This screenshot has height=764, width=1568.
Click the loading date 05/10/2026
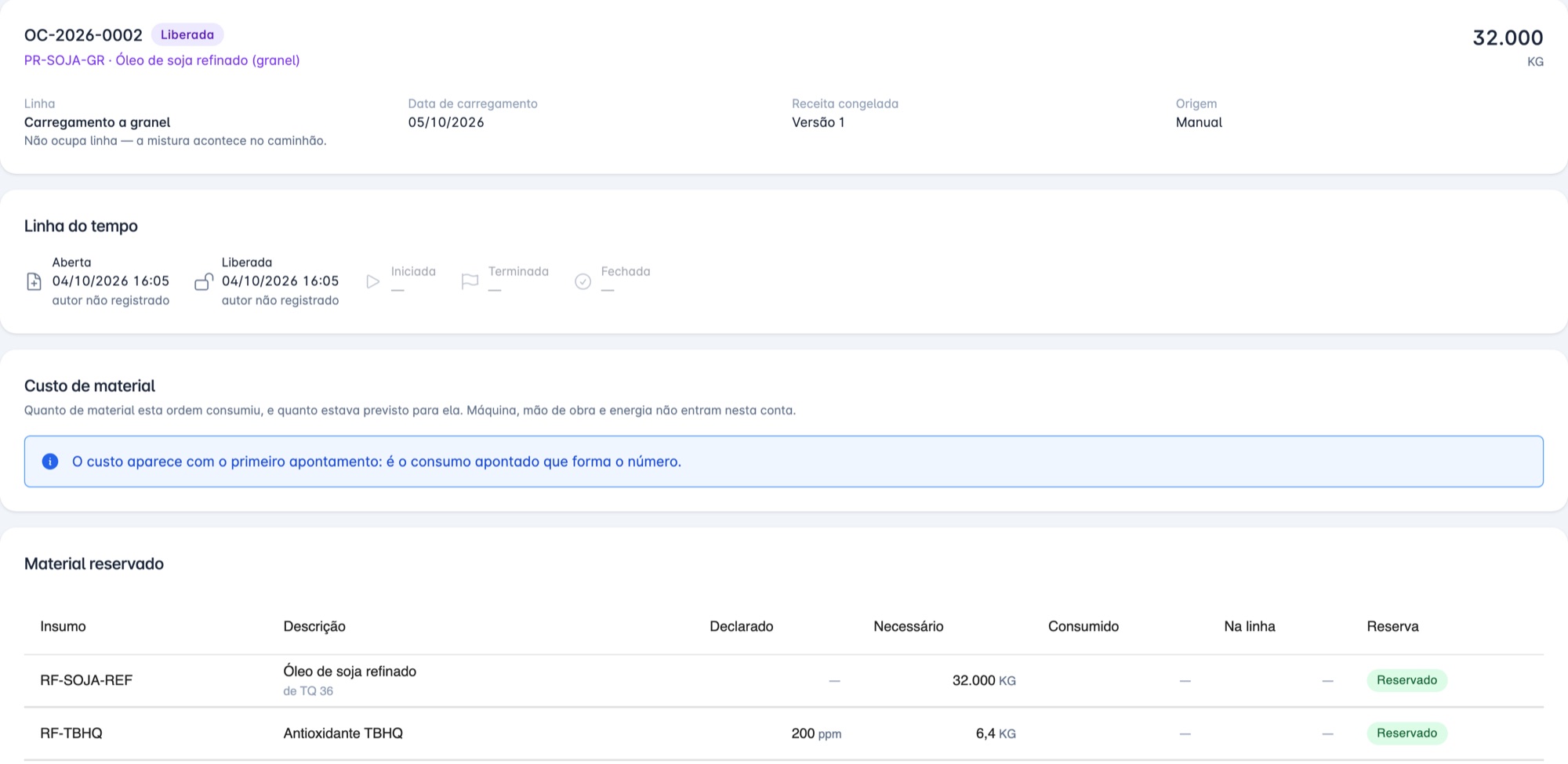[446, 122]
